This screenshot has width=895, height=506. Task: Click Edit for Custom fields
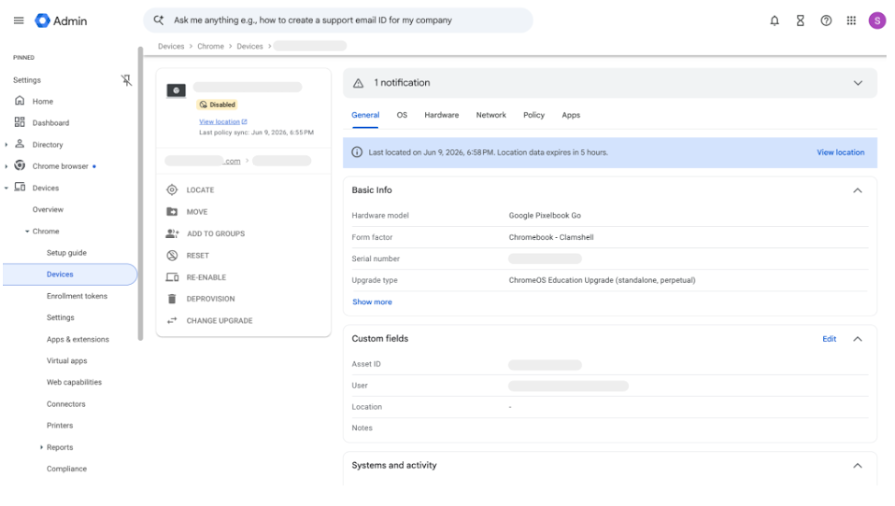click(829, 339)
